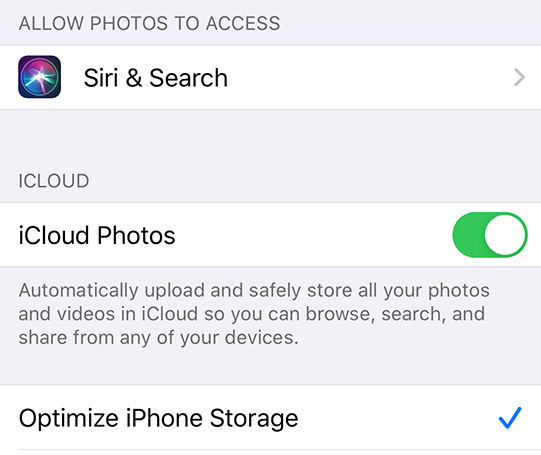Tap blank space in the iCloud Photos row

[311, 235]
